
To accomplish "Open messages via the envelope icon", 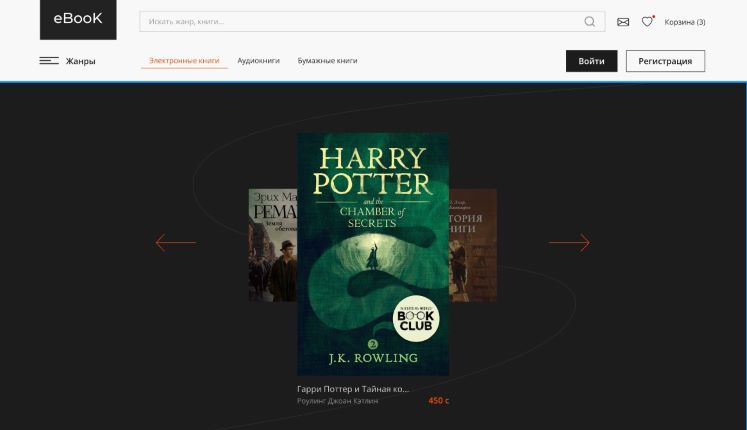I will 623,22.
